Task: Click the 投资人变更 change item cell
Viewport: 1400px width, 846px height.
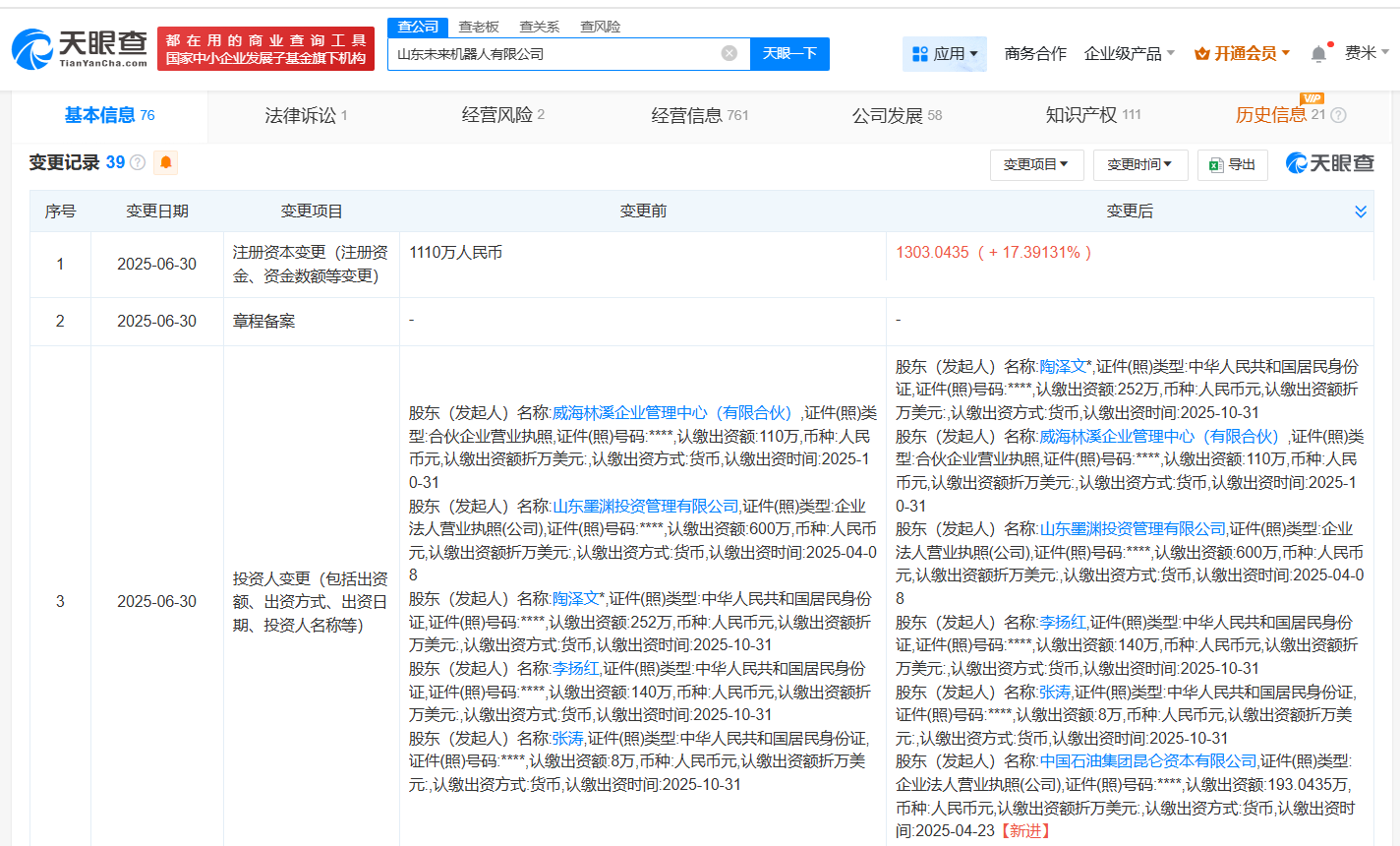Action: click(x=311, y=602)
